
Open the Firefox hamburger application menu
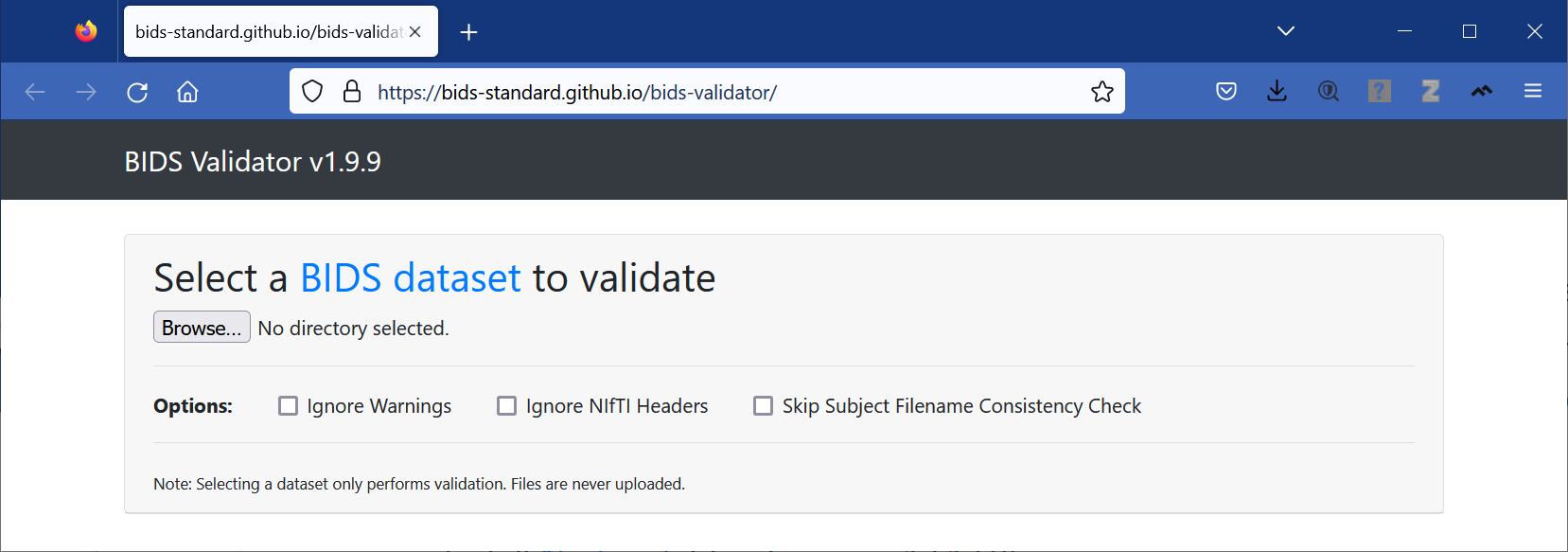pyautogui.click(x=1533, y=92)
